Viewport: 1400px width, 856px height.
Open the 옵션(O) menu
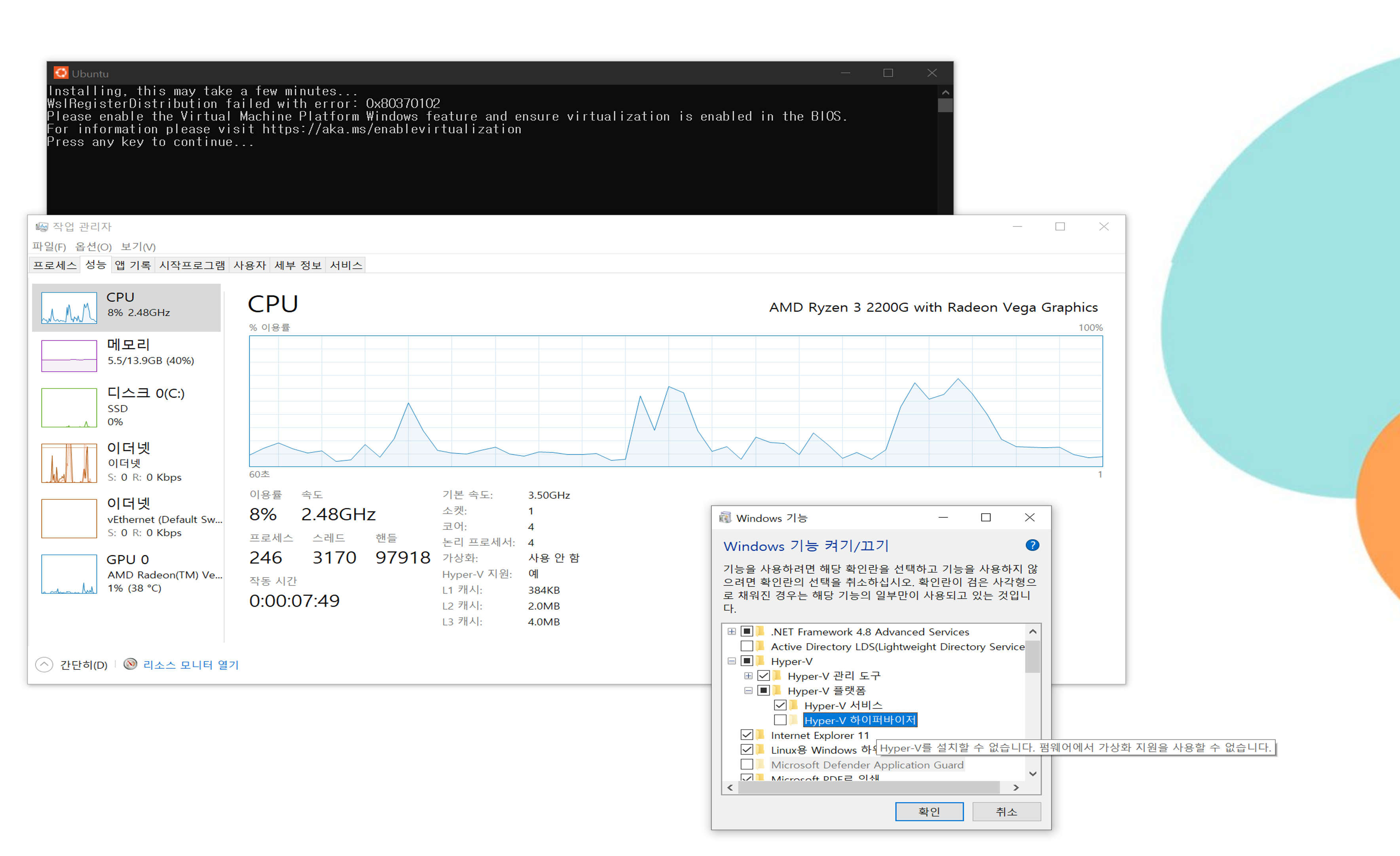coord(93,246)
